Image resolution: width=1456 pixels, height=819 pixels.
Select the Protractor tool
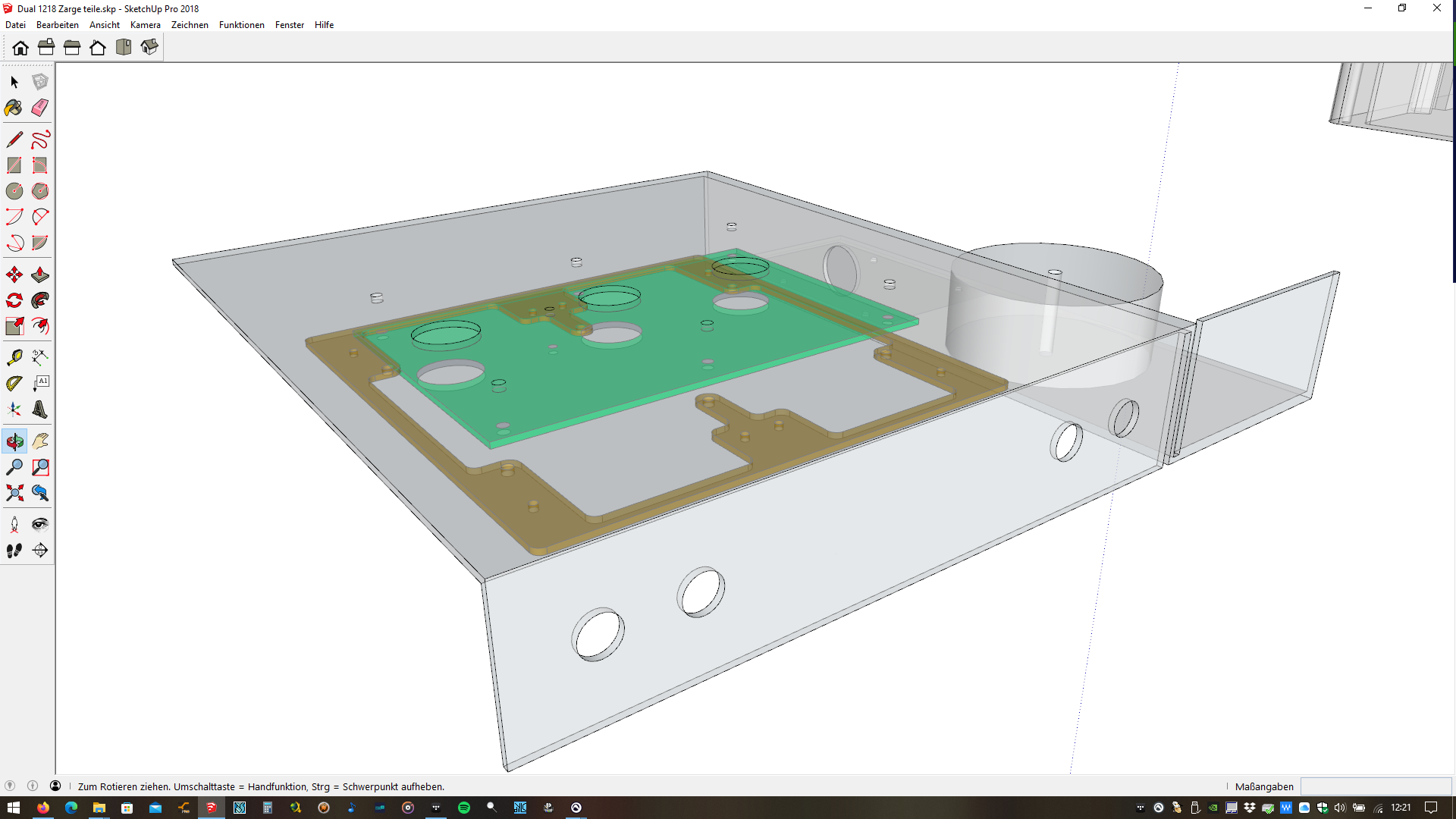pyautogui.click(x=14, y=384)
